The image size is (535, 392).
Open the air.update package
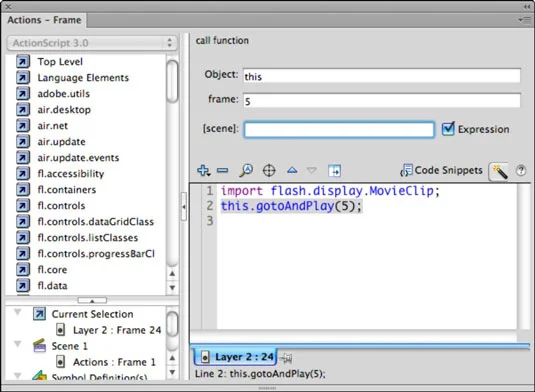tap(61, 142)
